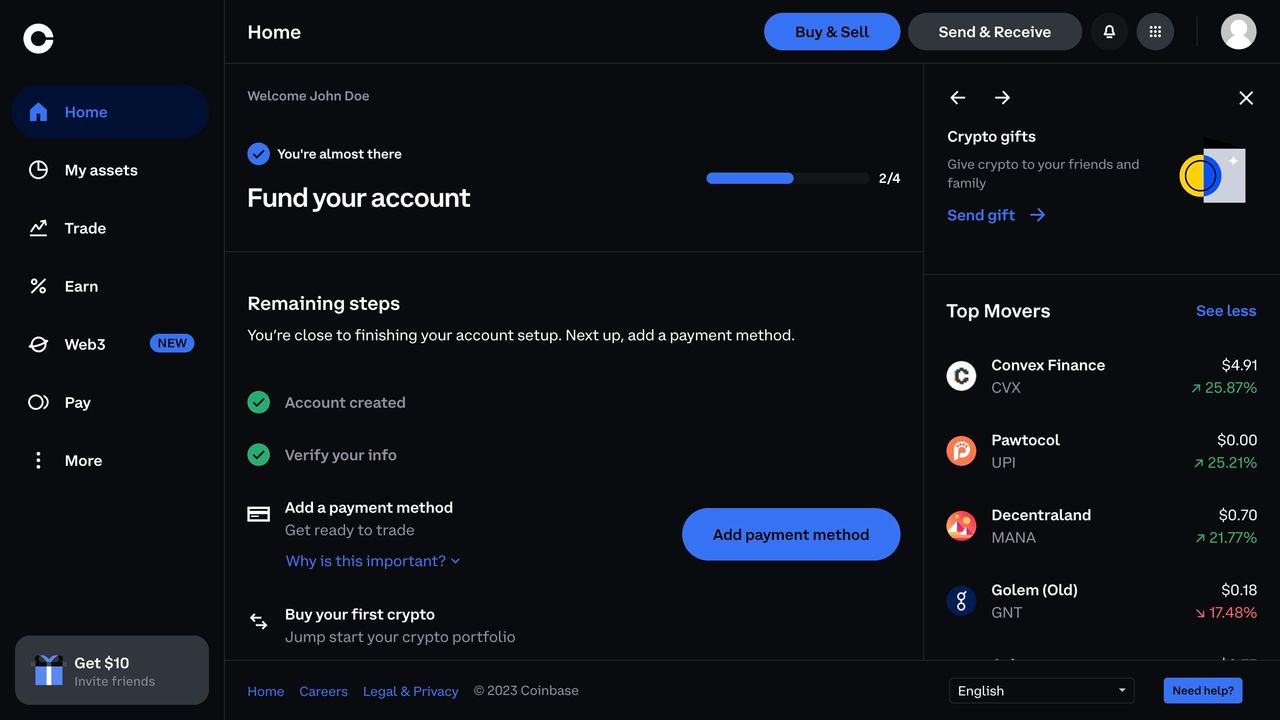Click the You're almost there check badge
The height and width of the screenshot is (720, 1280).
pos(258,154)
